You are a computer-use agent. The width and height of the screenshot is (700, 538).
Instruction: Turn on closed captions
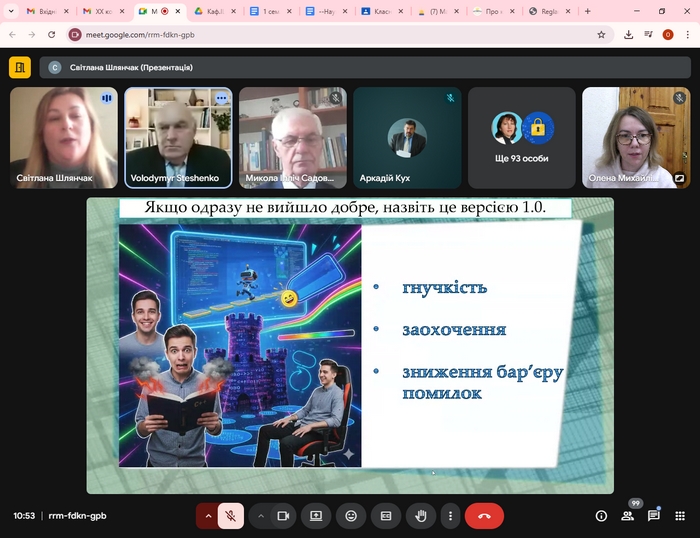[x=386, y=516]
